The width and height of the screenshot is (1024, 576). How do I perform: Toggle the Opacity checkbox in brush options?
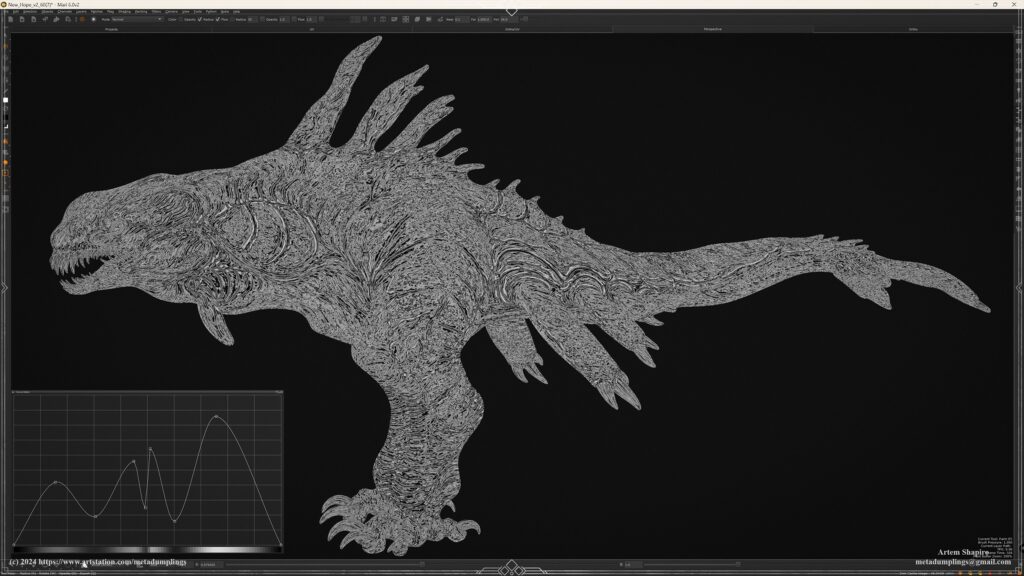(x=181, y=19)
